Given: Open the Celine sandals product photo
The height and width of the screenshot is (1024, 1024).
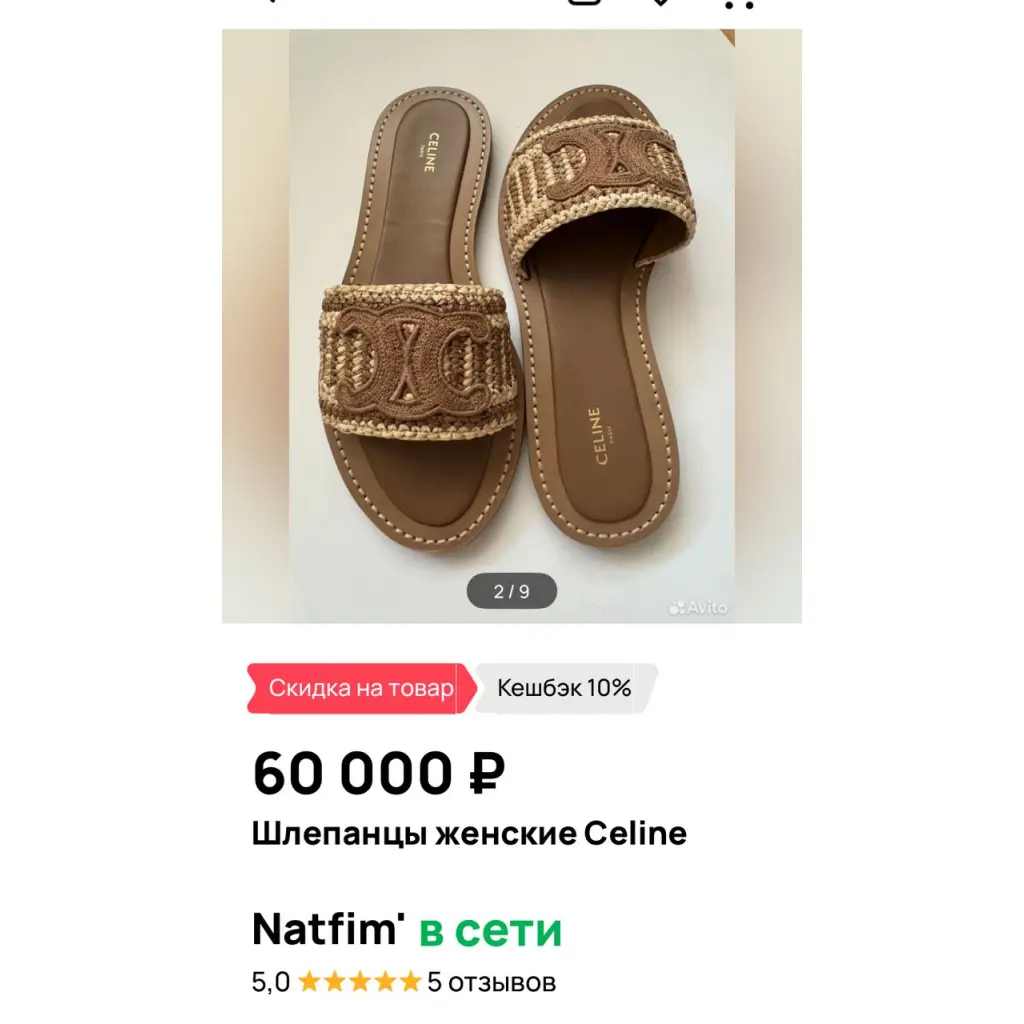Looking at the screenshot, I should tap(512, 326).
